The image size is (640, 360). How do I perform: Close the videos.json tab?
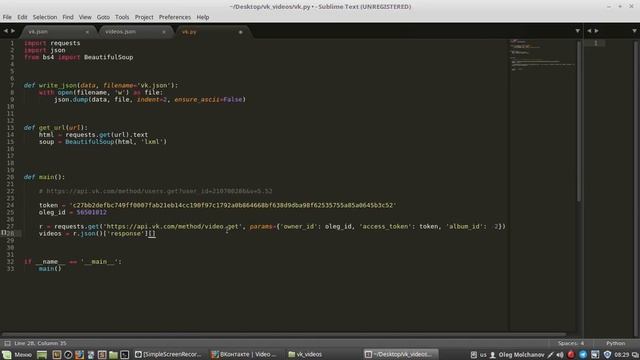164,32
